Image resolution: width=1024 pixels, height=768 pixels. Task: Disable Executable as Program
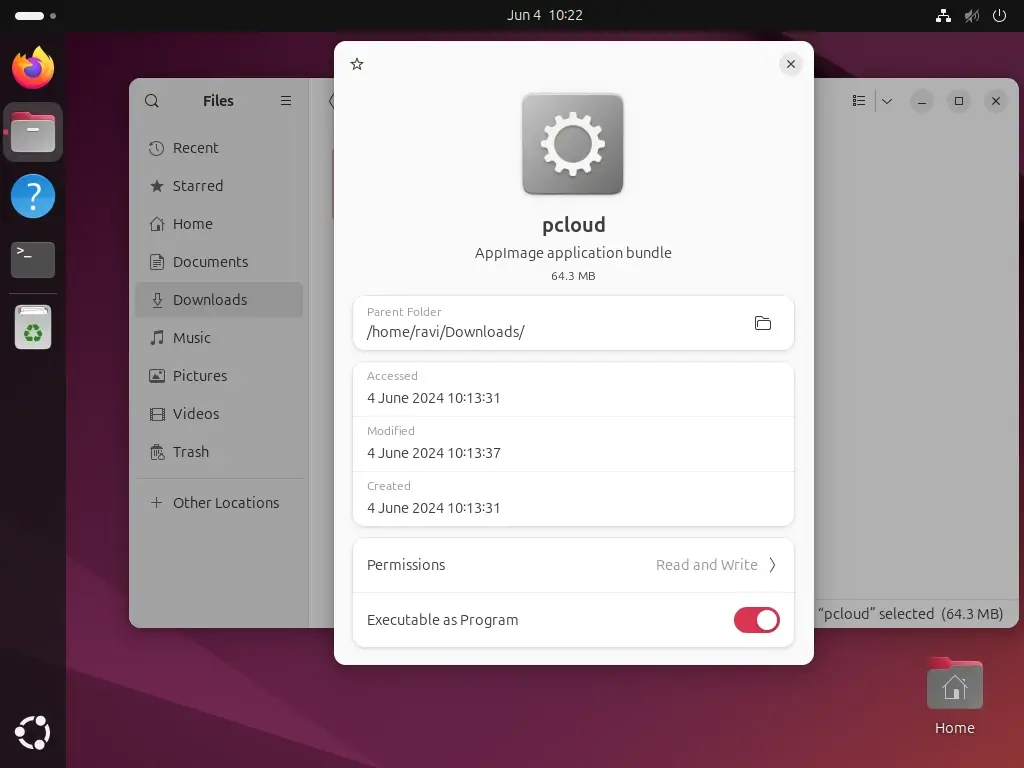click(x=756, y=620)
